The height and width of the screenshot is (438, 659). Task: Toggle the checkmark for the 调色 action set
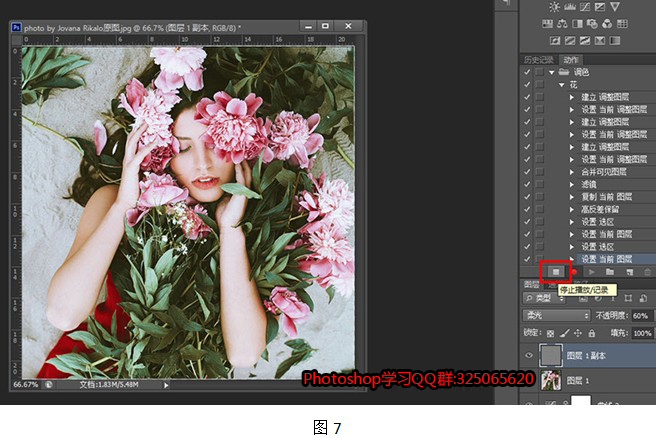(x=527, y=72)
